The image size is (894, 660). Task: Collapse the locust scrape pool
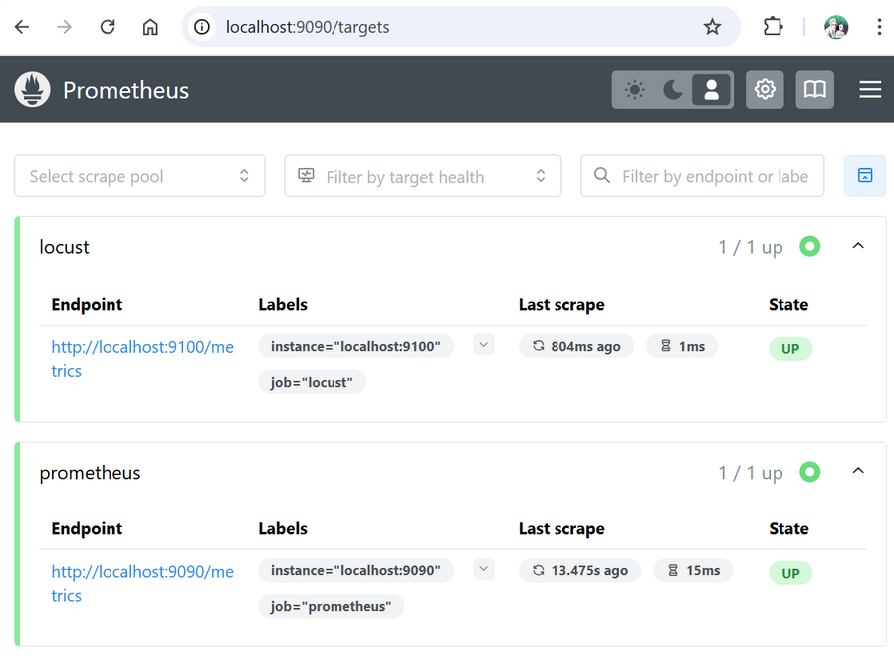click(x=858, y=246)
